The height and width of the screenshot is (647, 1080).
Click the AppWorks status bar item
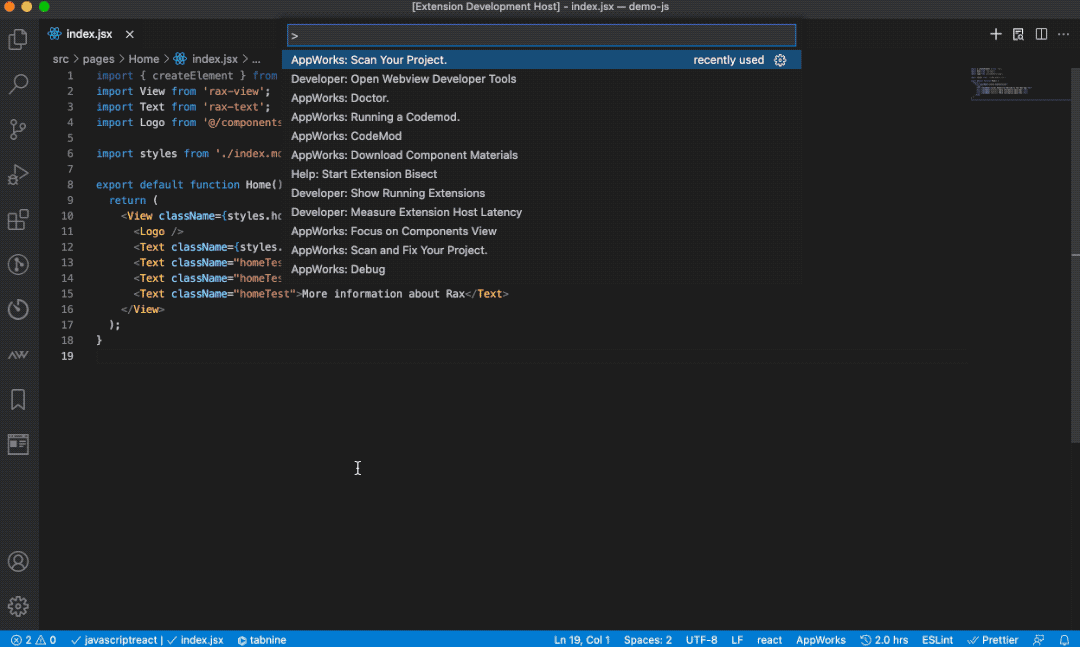(820, 640)
